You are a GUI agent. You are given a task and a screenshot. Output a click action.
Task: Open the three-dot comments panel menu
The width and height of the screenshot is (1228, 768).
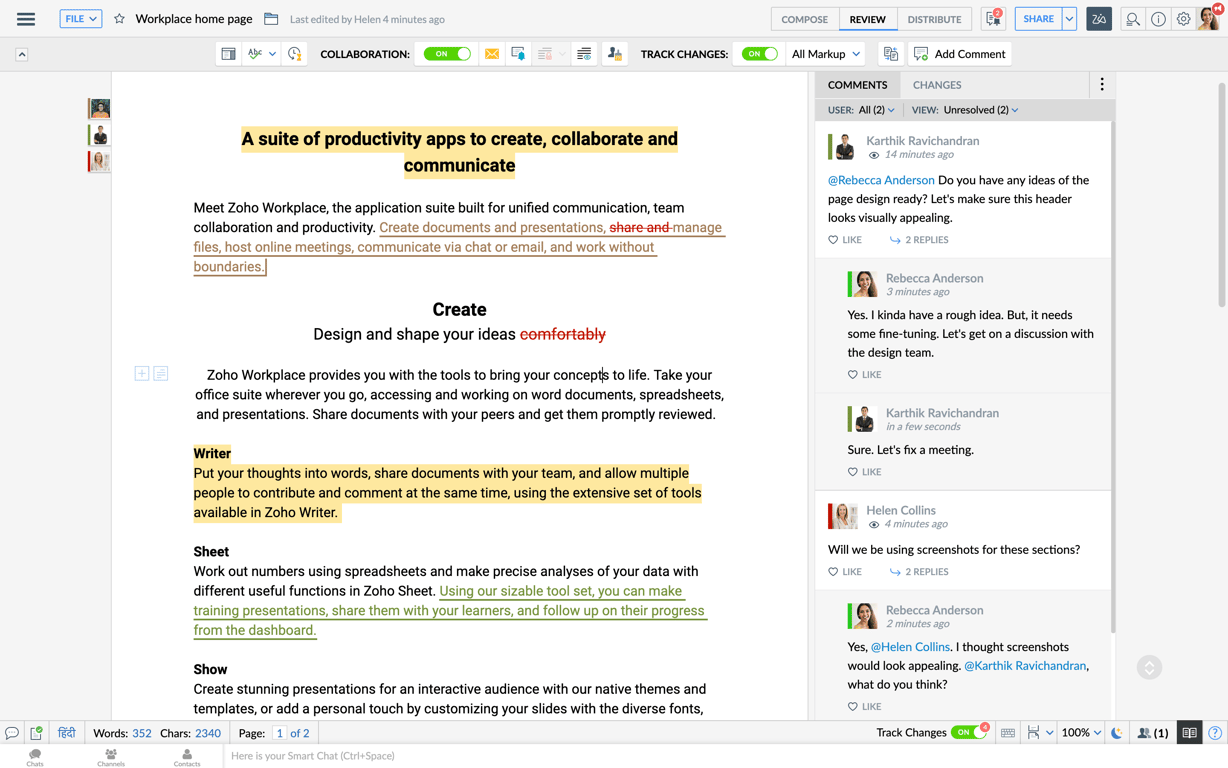(1102, 85)
